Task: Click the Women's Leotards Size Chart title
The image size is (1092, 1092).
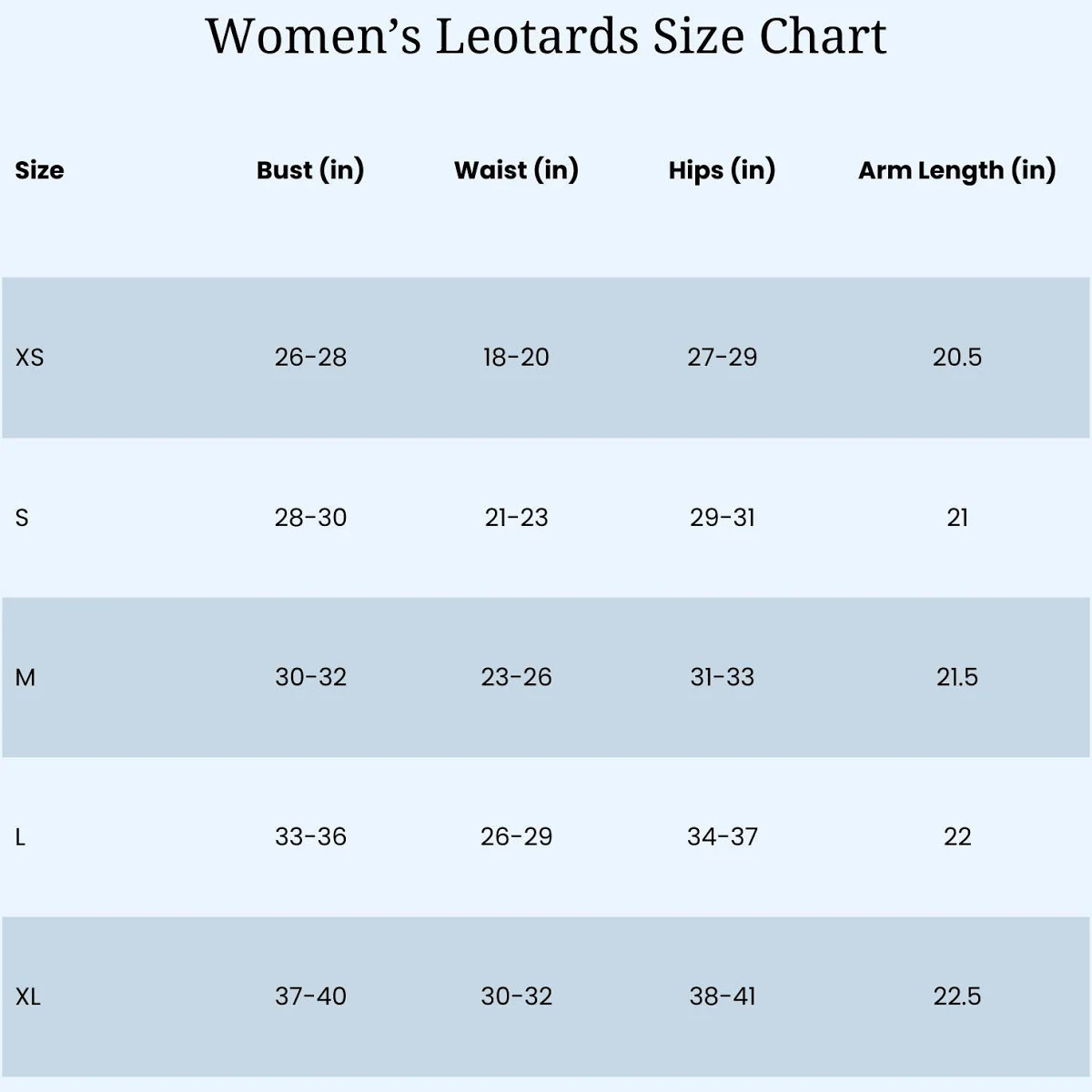Action: pos(546,36)
